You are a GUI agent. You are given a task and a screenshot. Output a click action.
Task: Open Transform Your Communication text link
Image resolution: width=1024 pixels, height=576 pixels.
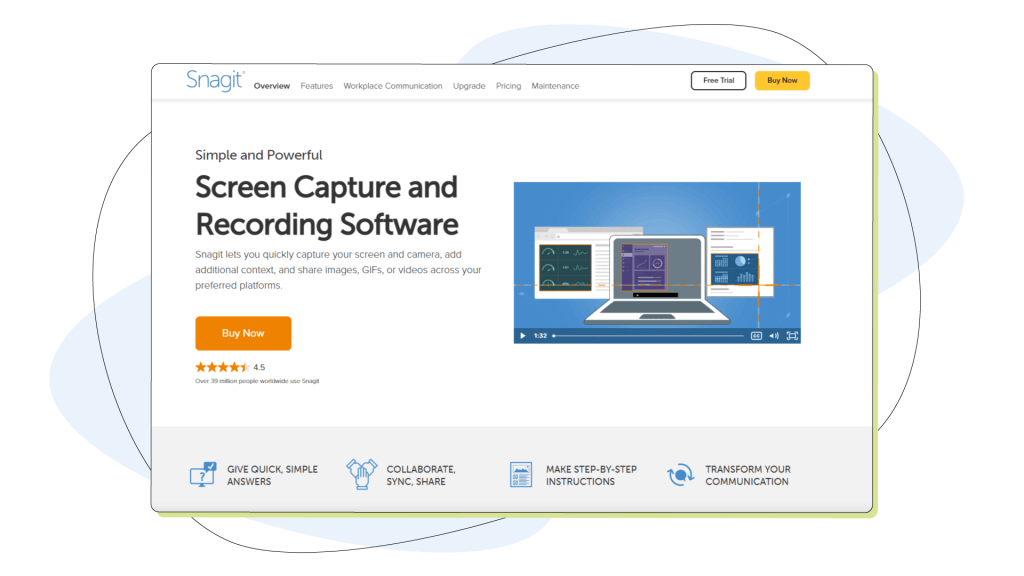click(x=748, y=475)
